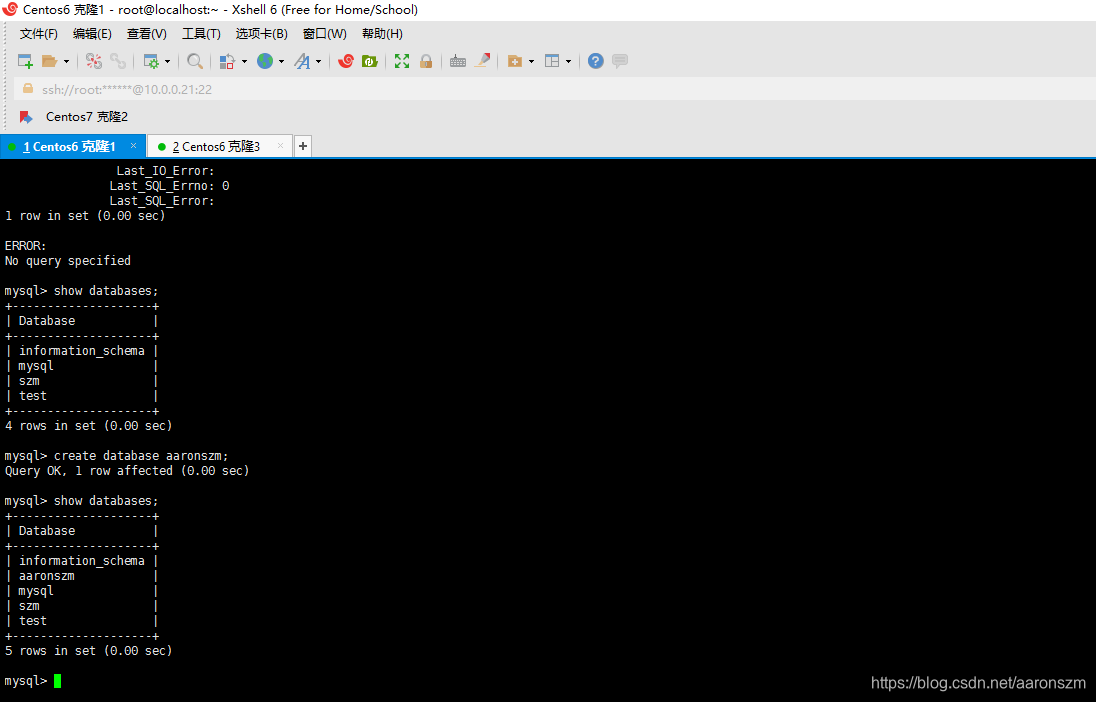Image resolution: width=1096 pixels, height=702 pixels.
Task: Click 'Last_SQL_Errno: 0' line
Action: point(169,186)
